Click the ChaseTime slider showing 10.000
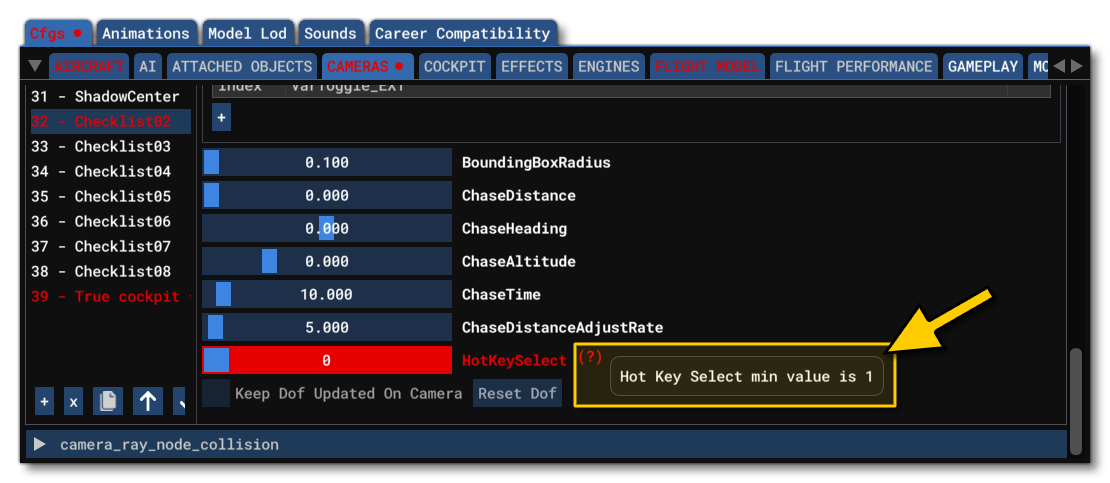The width and height of the screenshot is (1110, 483). pyautogui.click(x=327, y=295)
